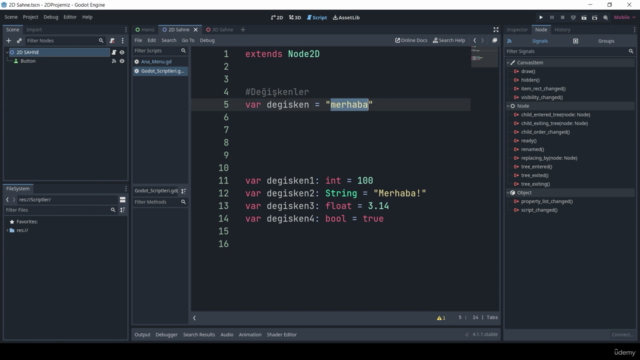This screenshot has height=360, width=640.
Task: Open the Editor menu
Action: [x=70, y=17]
